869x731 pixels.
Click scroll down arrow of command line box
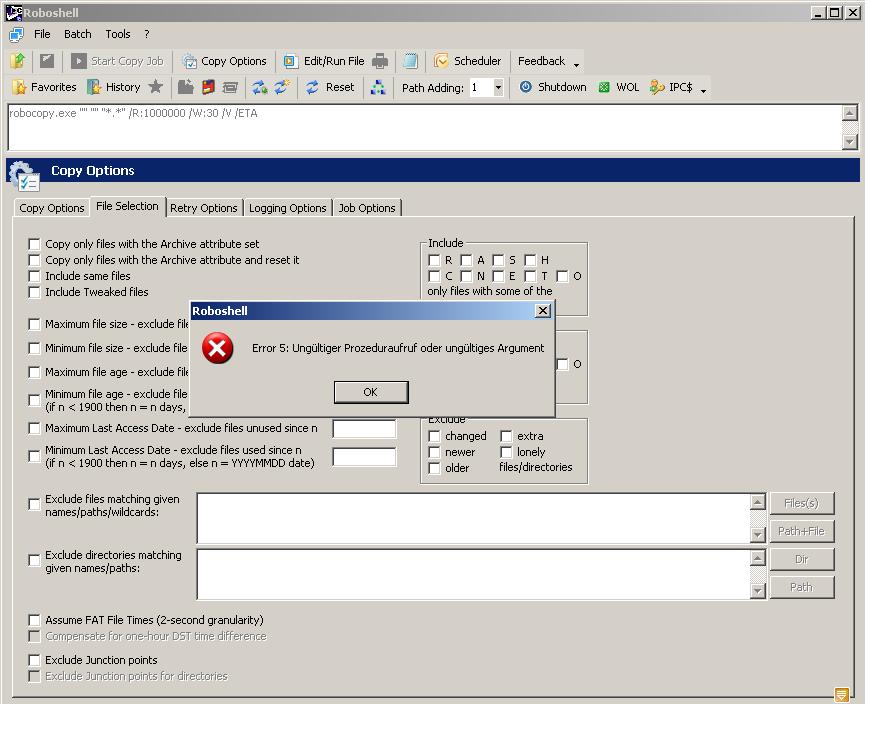coord(850,142)
